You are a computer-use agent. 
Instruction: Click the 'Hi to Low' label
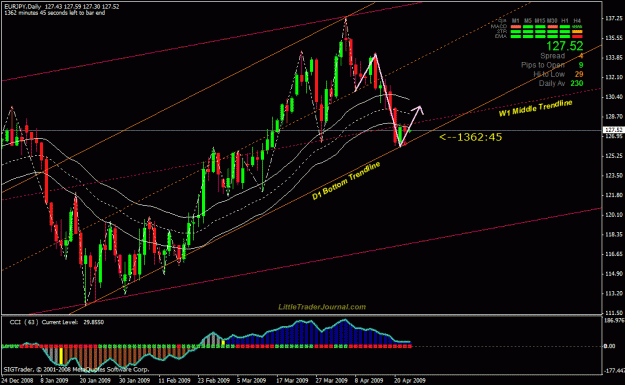(549, 74)
